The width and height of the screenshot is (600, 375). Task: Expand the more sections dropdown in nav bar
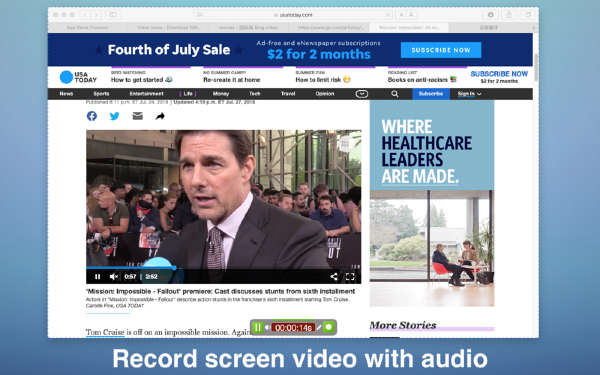click(x=362, y=94)
